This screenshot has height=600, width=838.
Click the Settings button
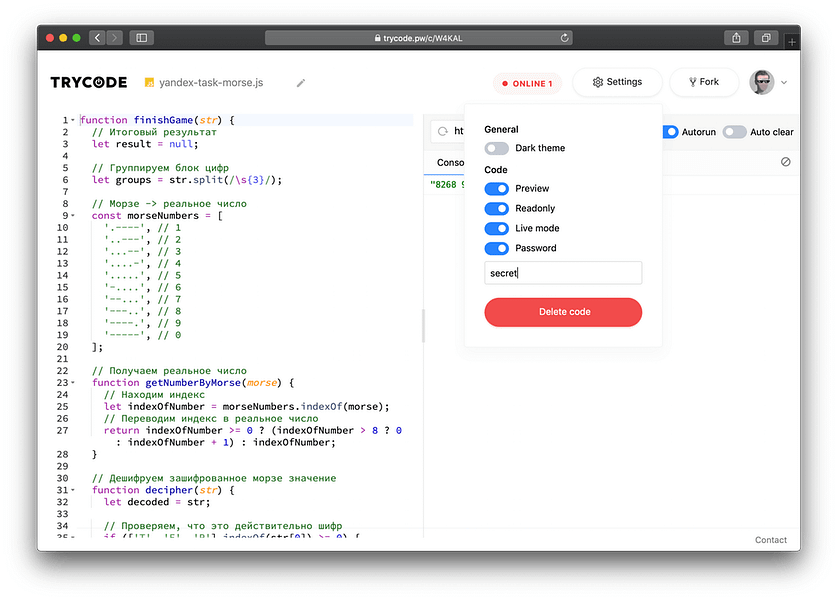point(617,82)
